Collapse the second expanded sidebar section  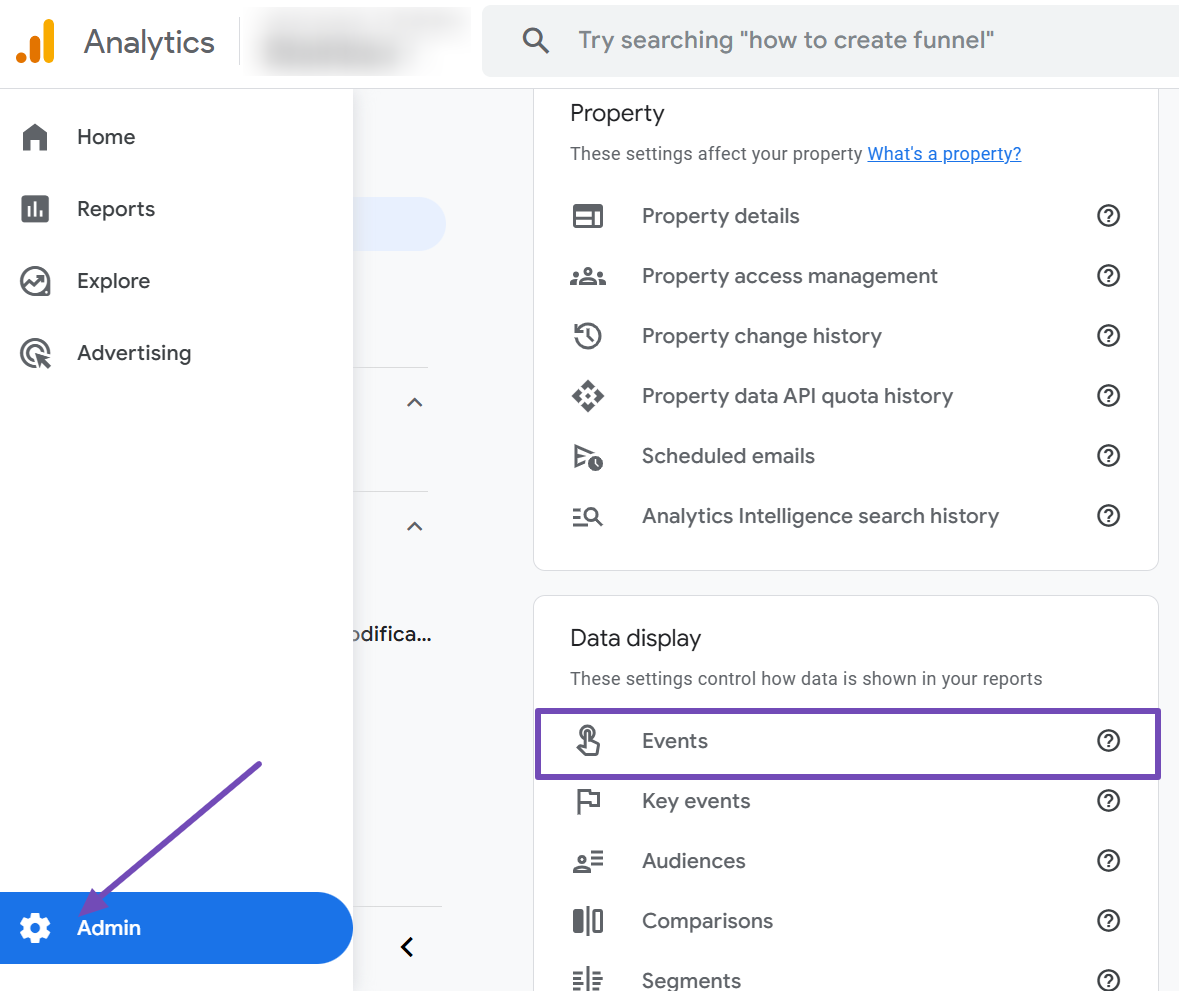coord(414,526)
